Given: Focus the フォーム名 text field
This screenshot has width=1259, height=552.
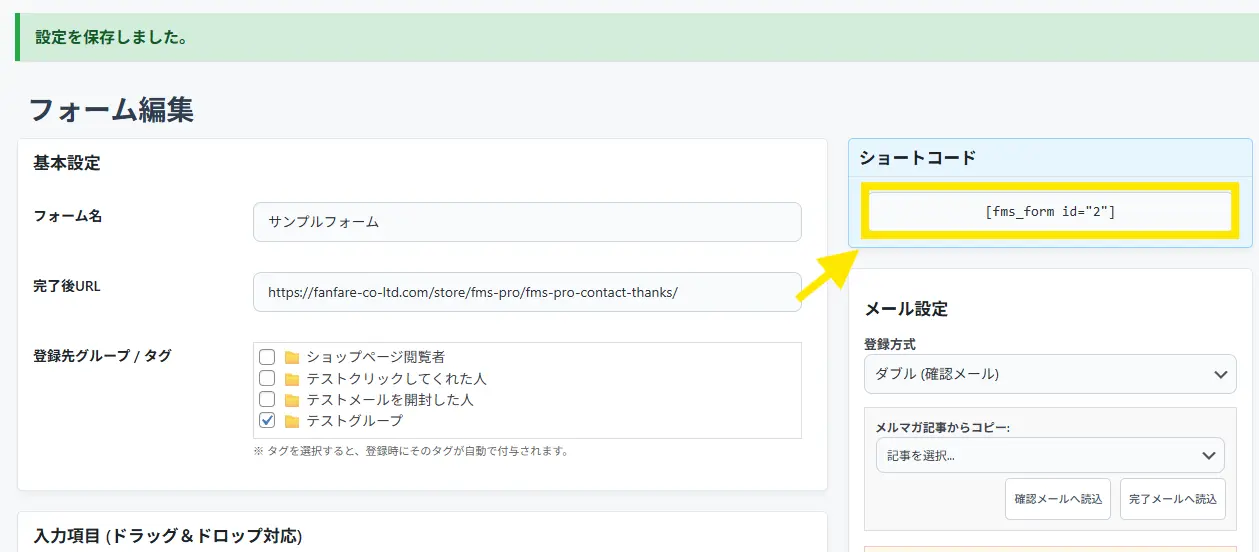Looking at the screenshot, I should (527, 222).
